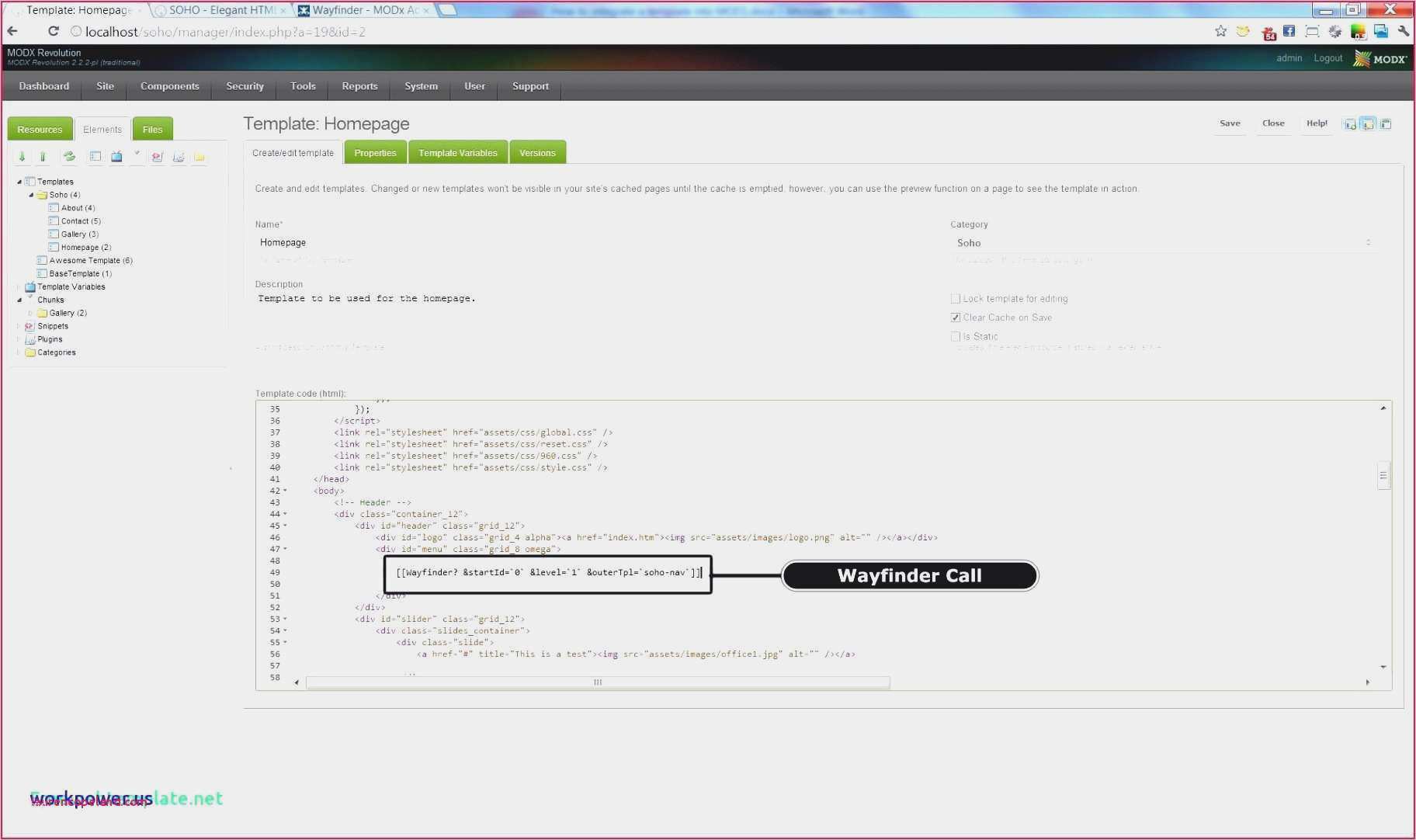This screenshot has width=1416, height=840.
Task: Click the horizontal scrollbar of code editor
Action: [597, 682]
